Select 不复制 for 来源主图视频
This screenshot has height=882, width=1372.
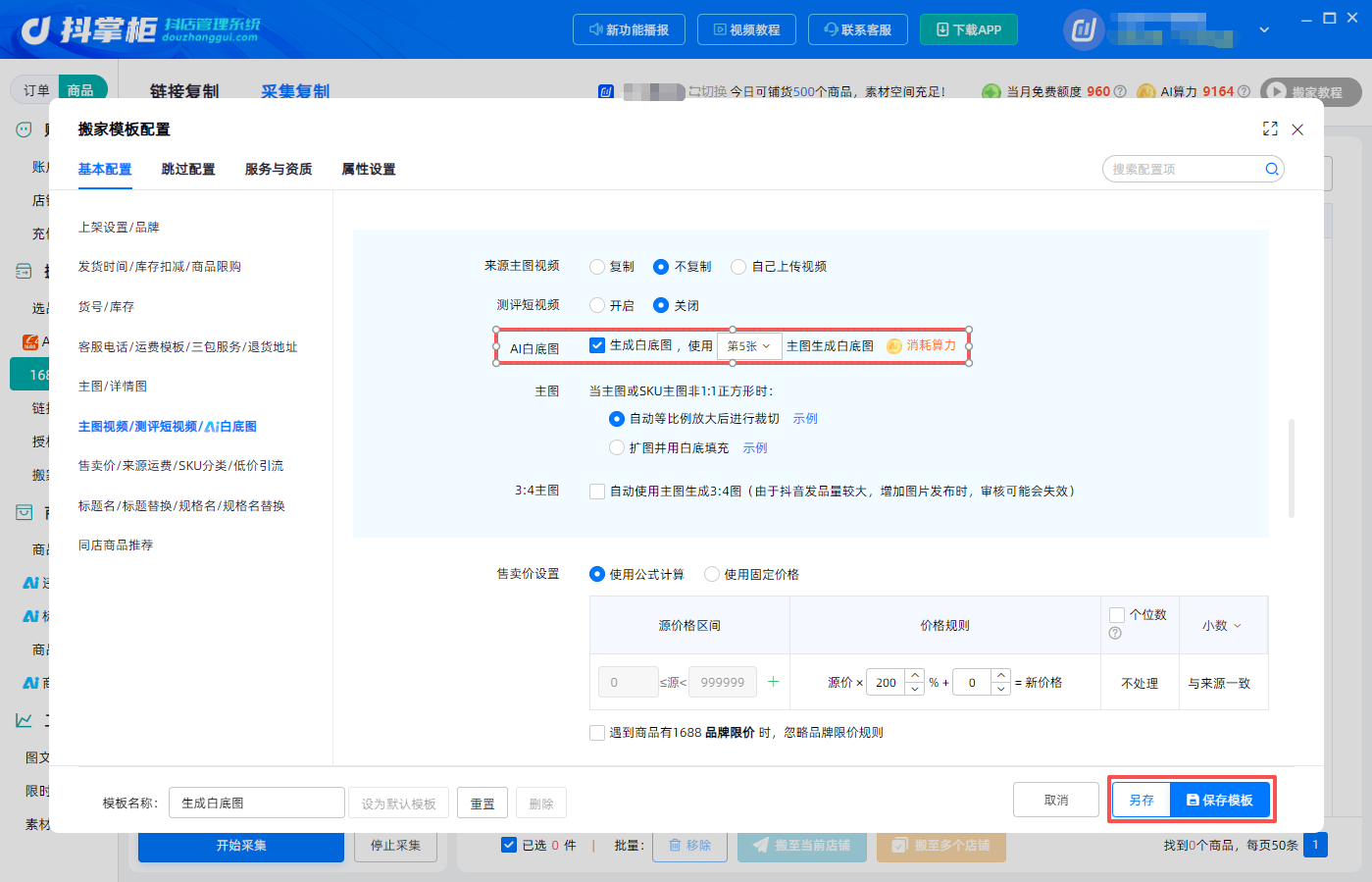[661, 267]
